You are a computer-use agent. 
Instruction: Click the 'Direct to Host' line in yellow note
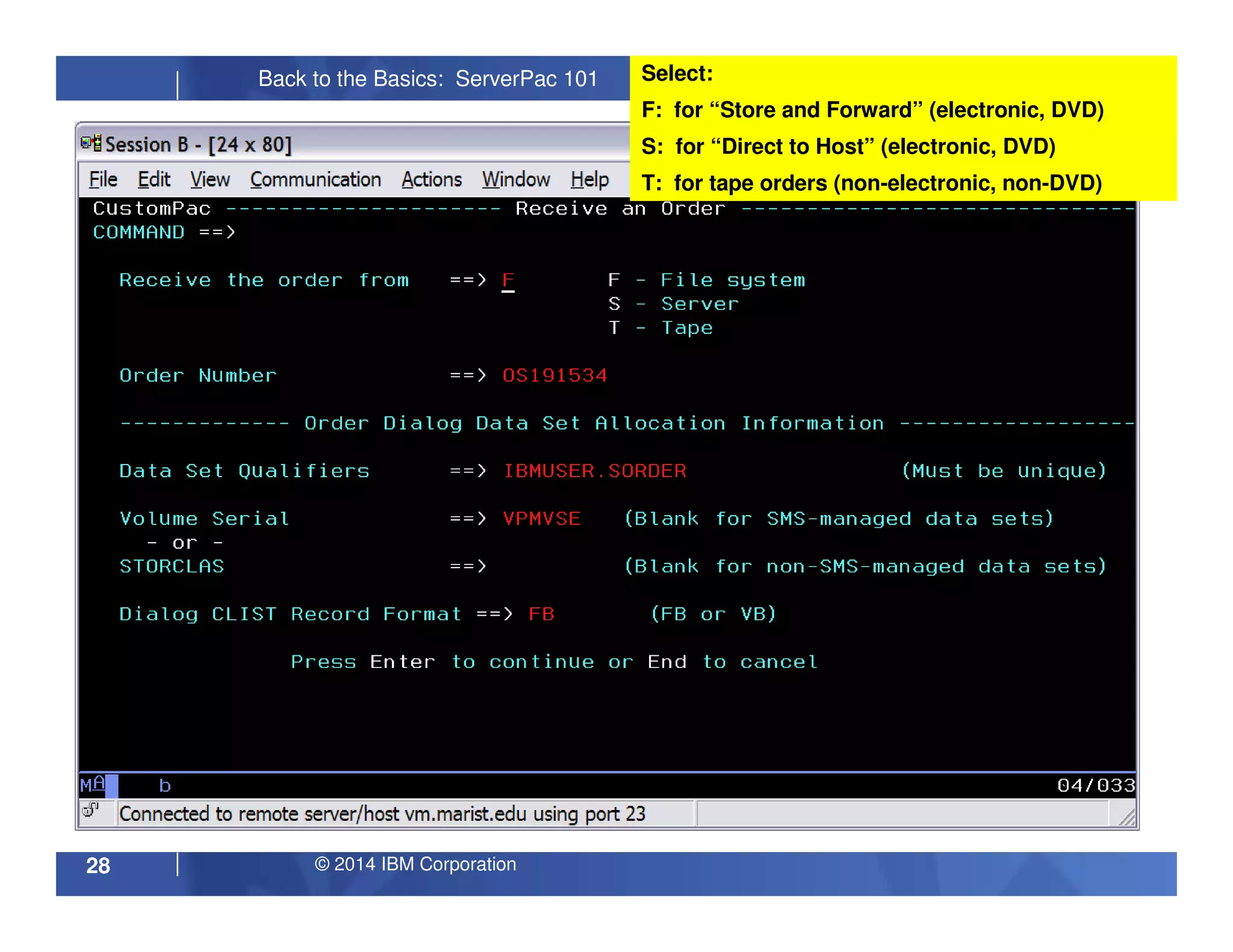[x=848, y=147]
